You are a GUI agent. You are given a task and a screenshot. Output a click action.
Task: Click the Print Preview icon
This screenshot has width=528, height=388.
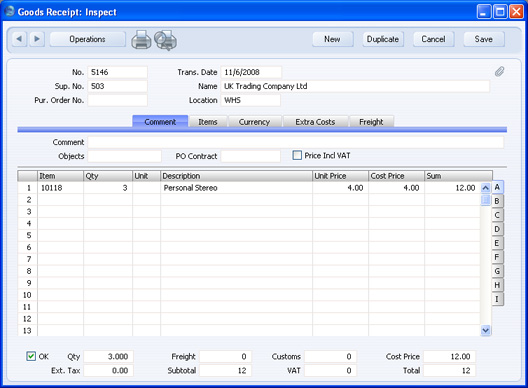pos(166,40)
